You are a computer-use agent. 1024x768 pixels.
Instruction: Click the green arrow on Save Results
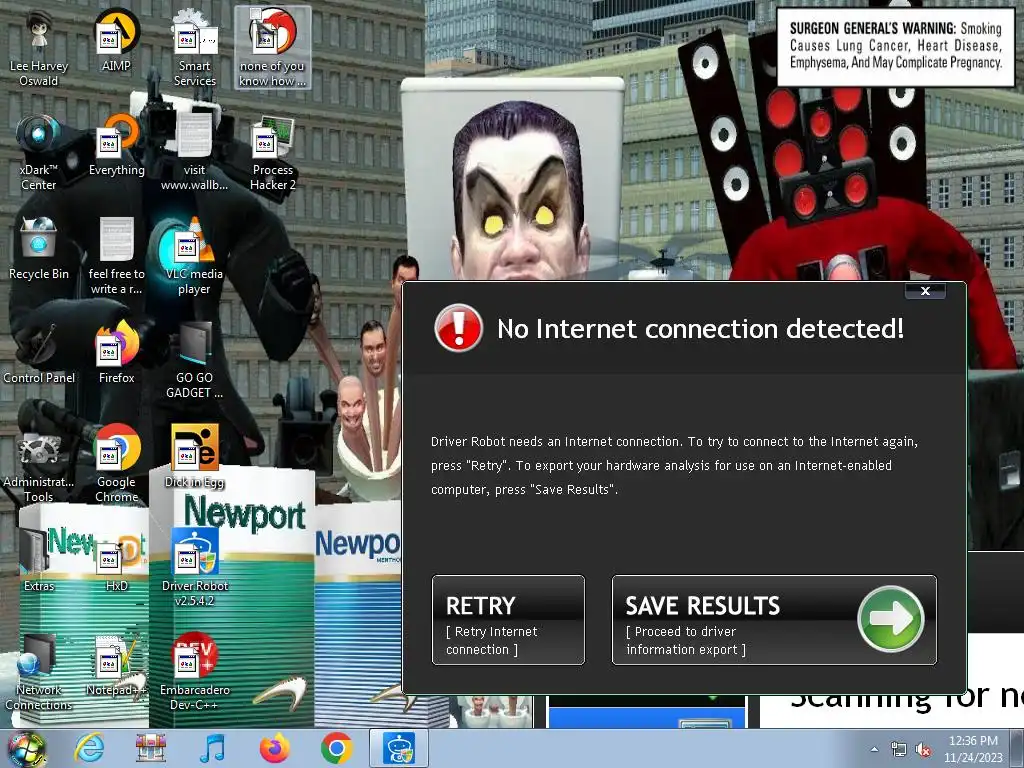coord(891,619)
